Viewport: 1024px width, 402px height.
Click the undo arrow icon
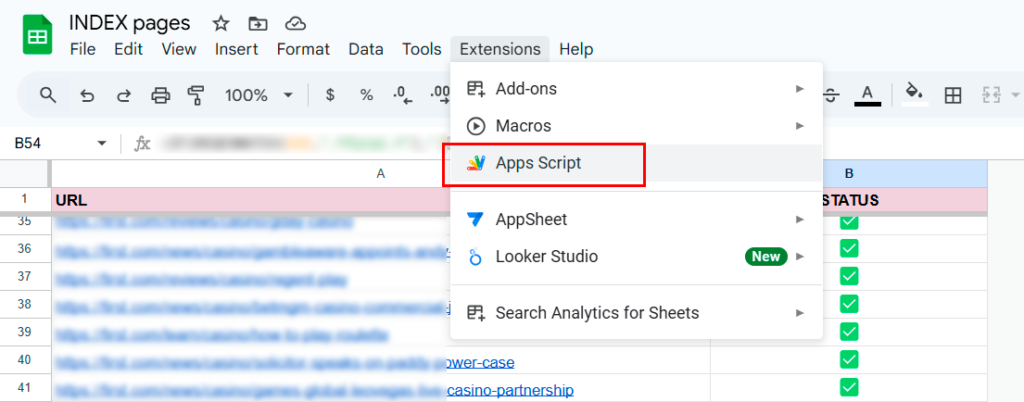click(87, 95)
